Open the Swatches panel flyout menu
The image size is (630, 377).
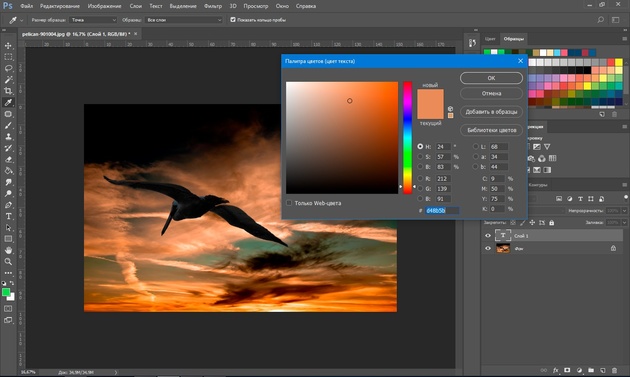pyautogui.click(x=624, y=39)
